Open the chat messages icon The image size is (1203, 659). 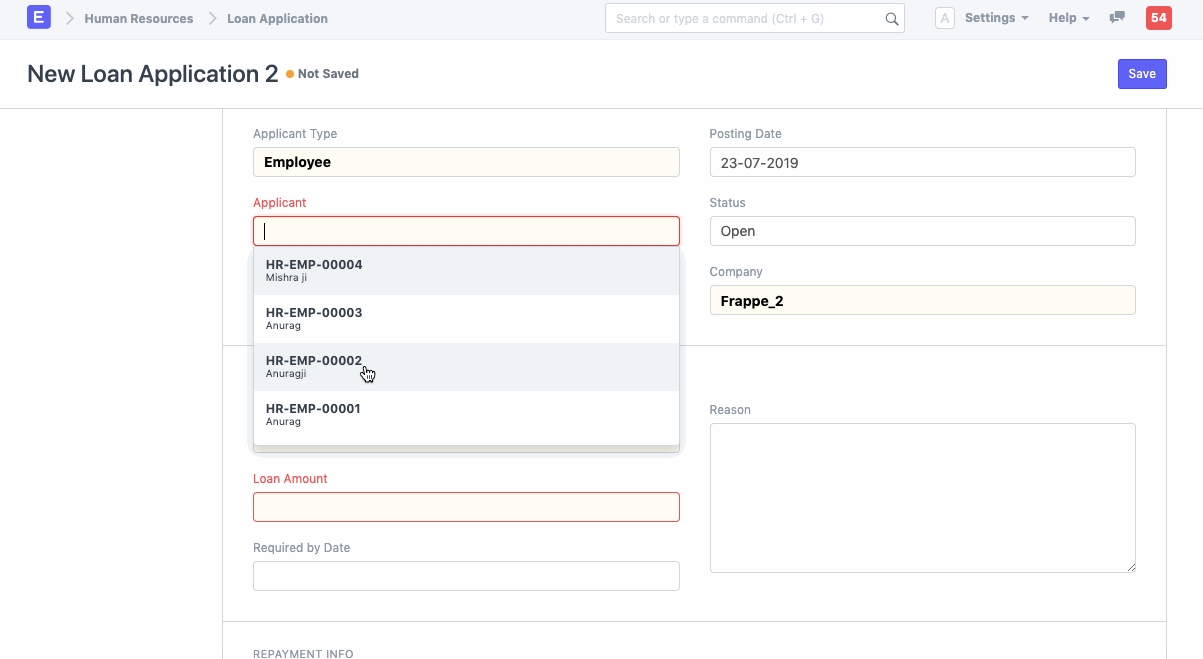click(x=1117, y=18)
